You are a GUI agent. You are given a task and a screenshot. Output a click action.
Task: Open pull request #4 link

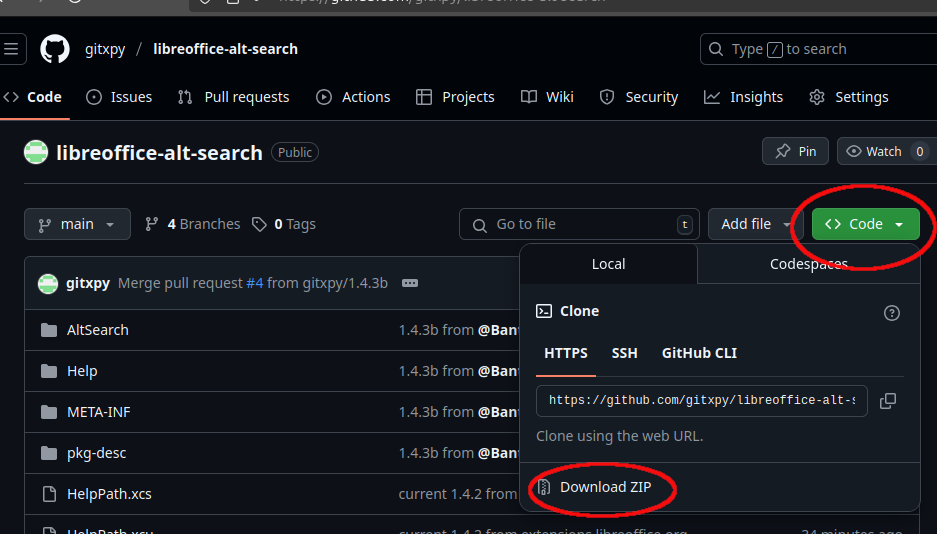pos(255,283)
